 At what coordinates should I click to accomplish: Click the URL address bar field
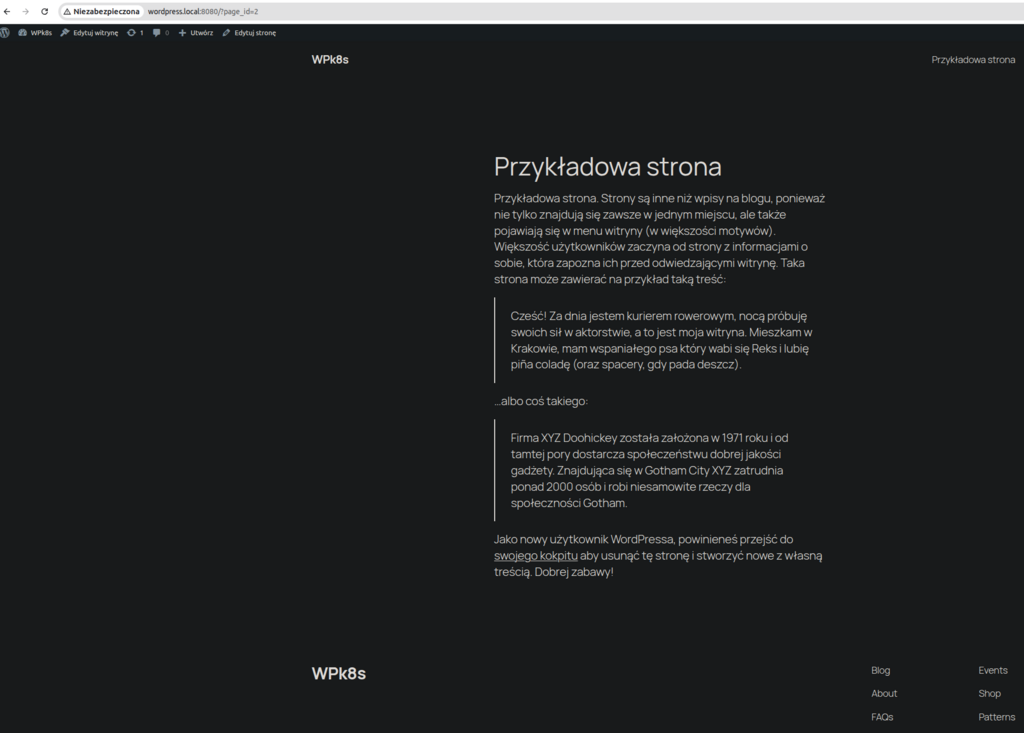(500, 11)
